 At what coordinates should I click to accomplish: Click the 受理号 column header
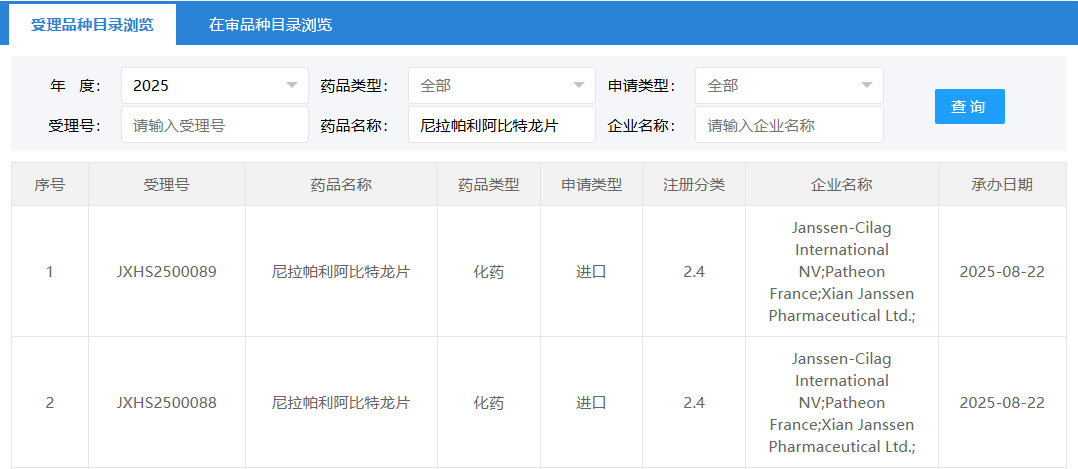pyautogui.click(x=166, y=184)
